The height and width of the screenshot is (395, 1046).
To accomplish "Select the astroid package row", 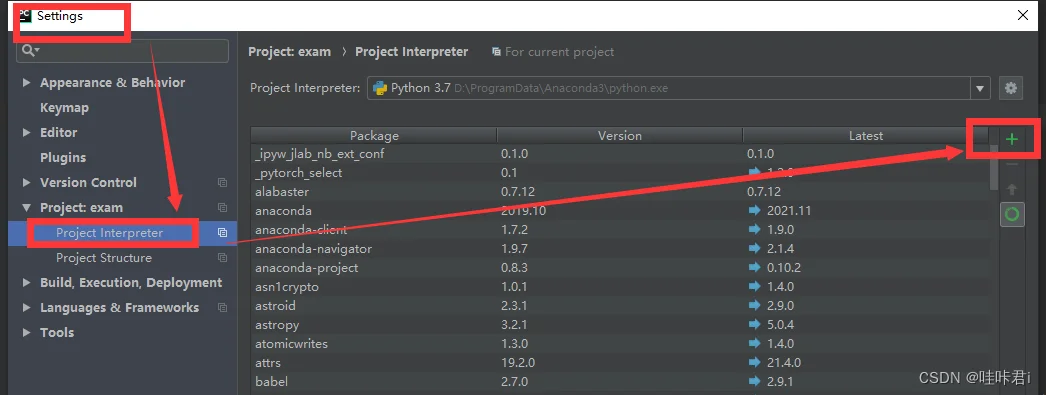I will click(x=620, y=306).
